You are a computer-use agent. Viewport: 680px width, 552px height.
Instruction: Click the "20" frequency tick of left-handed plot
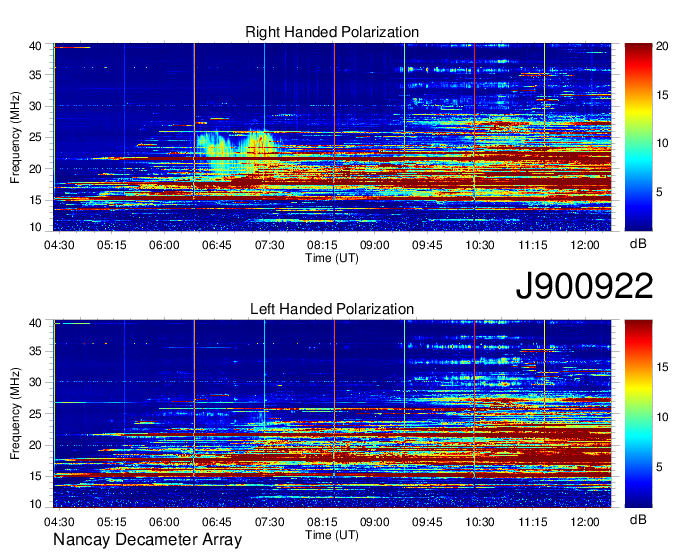(x=35, y=445)
